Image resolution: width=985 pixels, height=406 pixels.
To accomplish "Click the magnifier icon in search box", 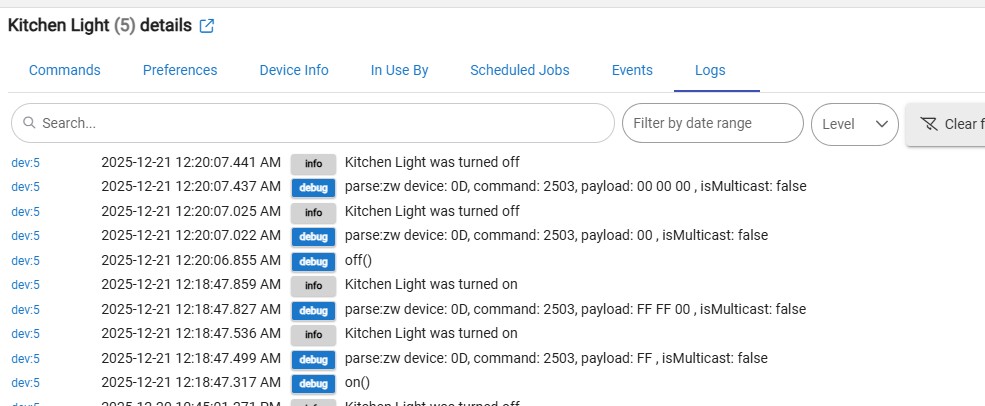I will [28, 123].
